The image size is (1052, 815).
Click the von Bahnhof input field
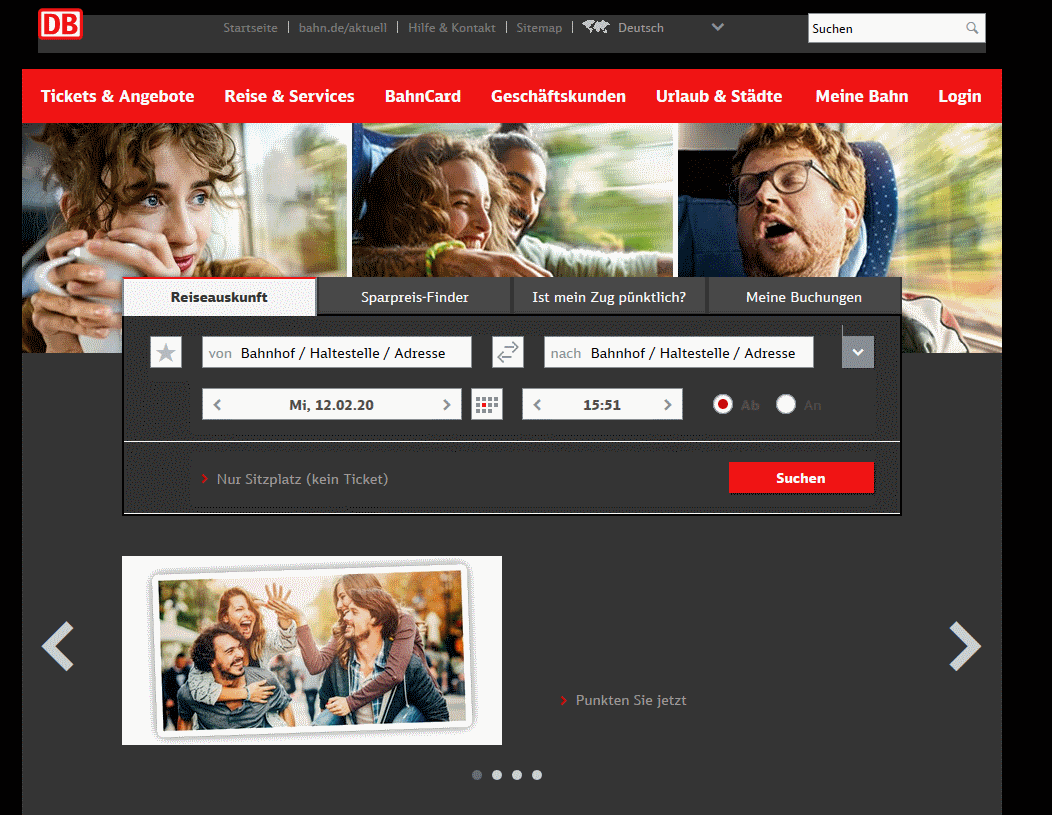pos(336,352)
